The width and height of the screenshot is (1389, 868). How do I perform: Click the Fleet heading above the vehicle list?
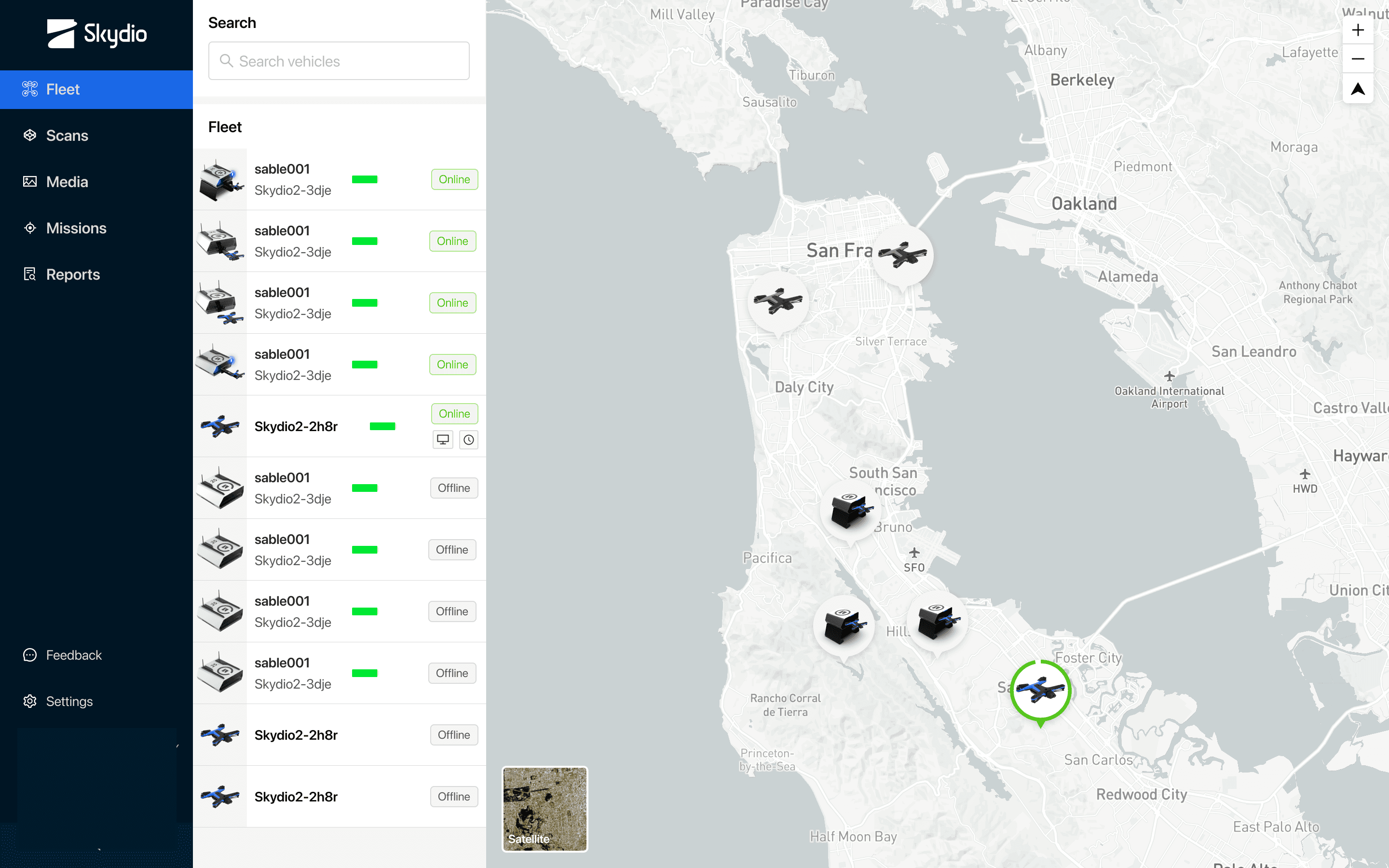(x=225, y=127)
